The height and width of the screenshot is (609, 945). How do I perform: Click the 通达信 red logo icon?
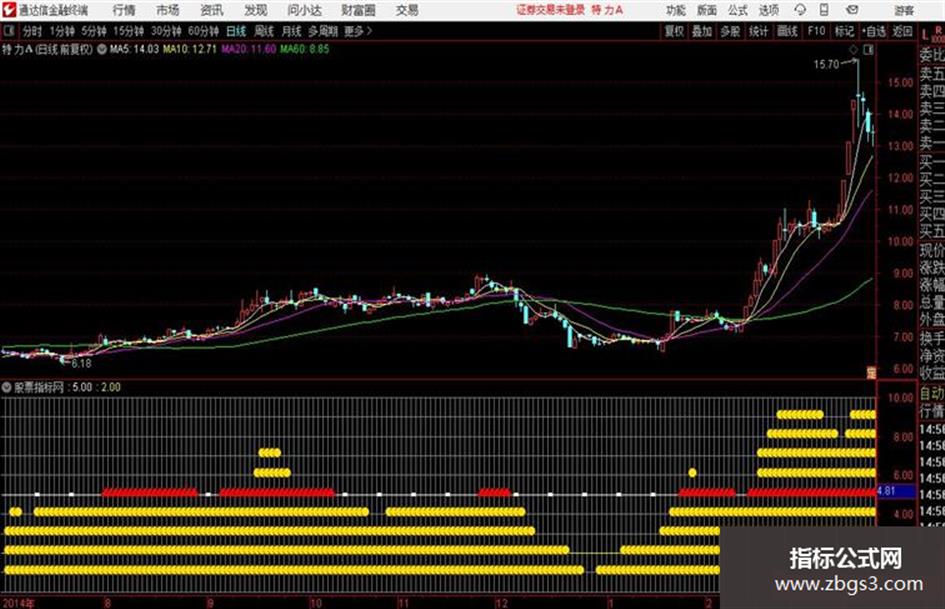click(x=10, y=10)
